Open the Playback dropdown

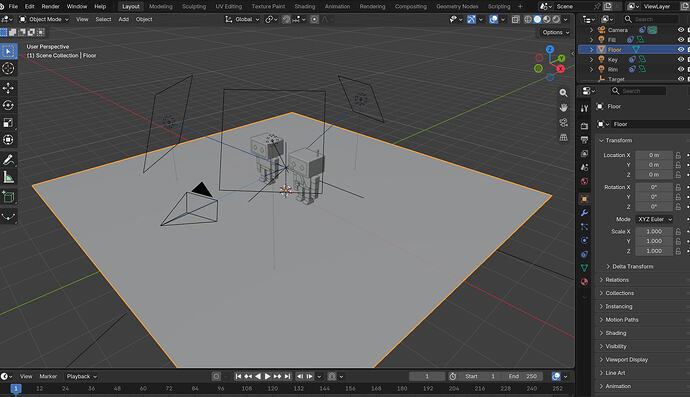[81, 377]
